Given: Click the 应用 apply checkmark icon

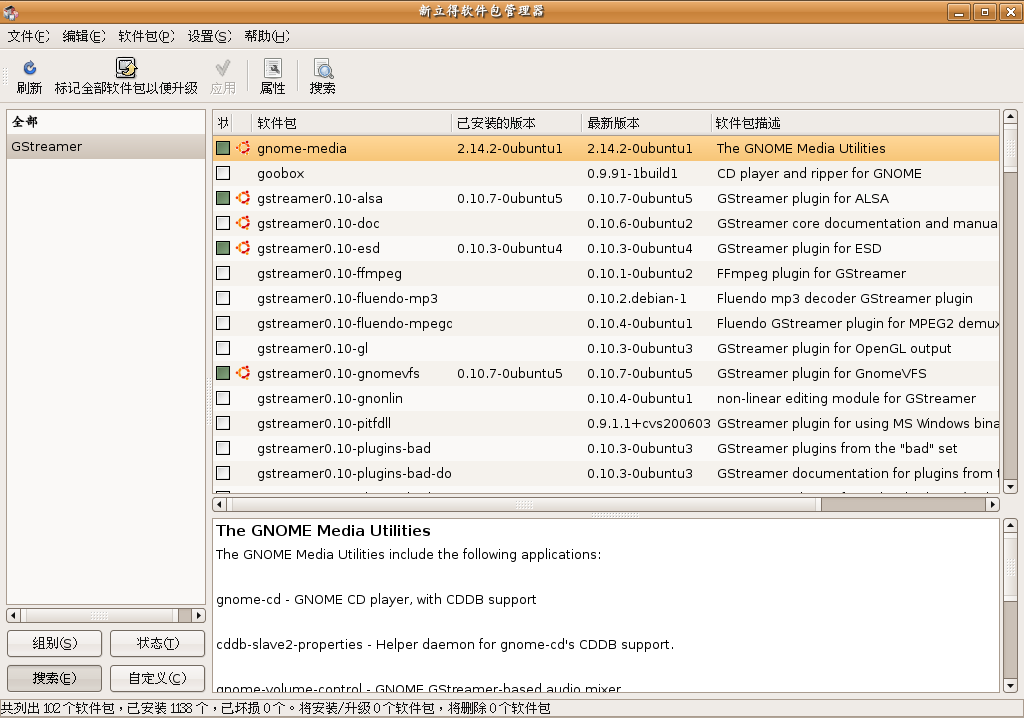Looking at the screenshot, I should click(x=223, y=68).
